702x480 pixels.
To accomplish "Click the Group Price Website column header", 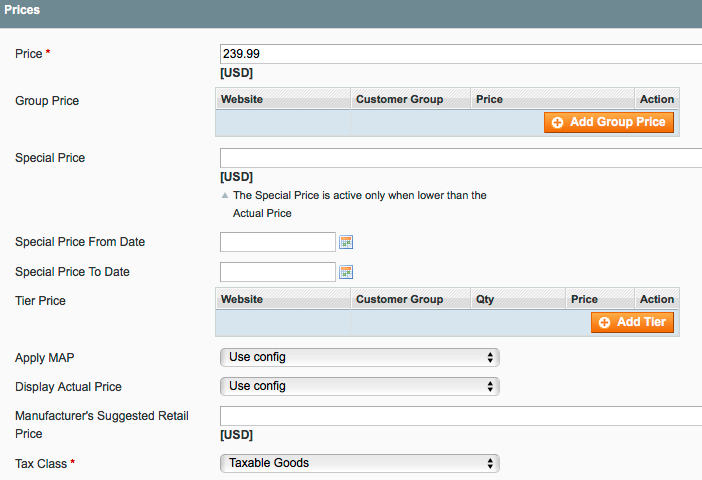I will point(283,99).
